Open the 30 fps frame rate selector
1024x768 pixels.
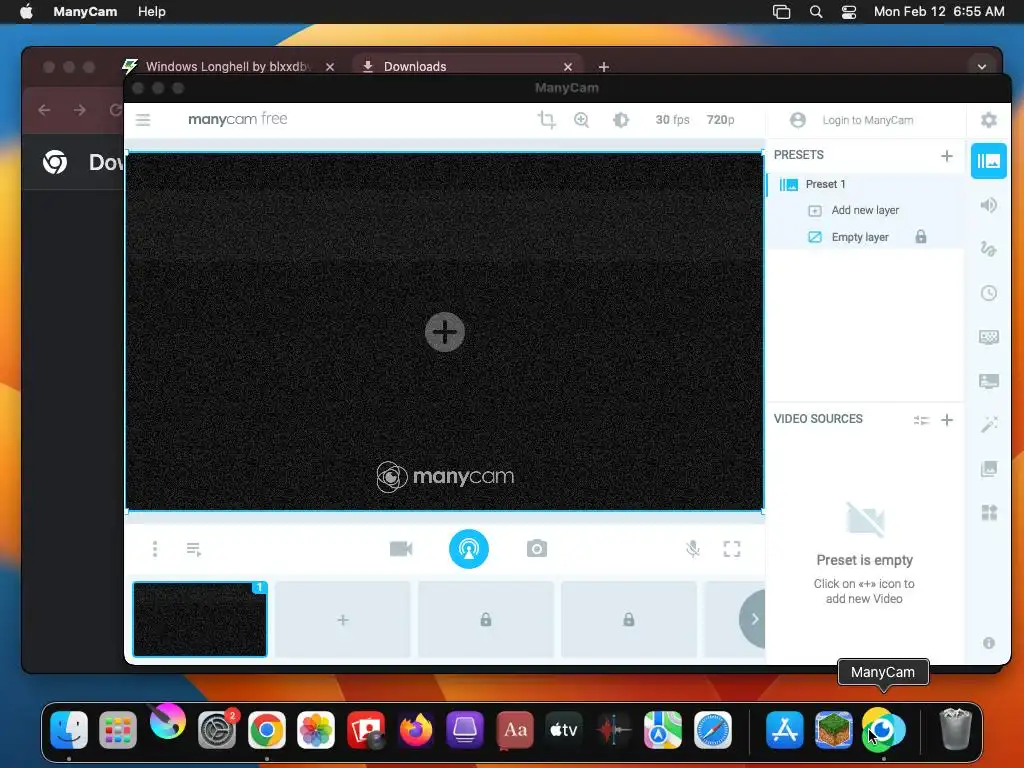click(x=673, y=120)
